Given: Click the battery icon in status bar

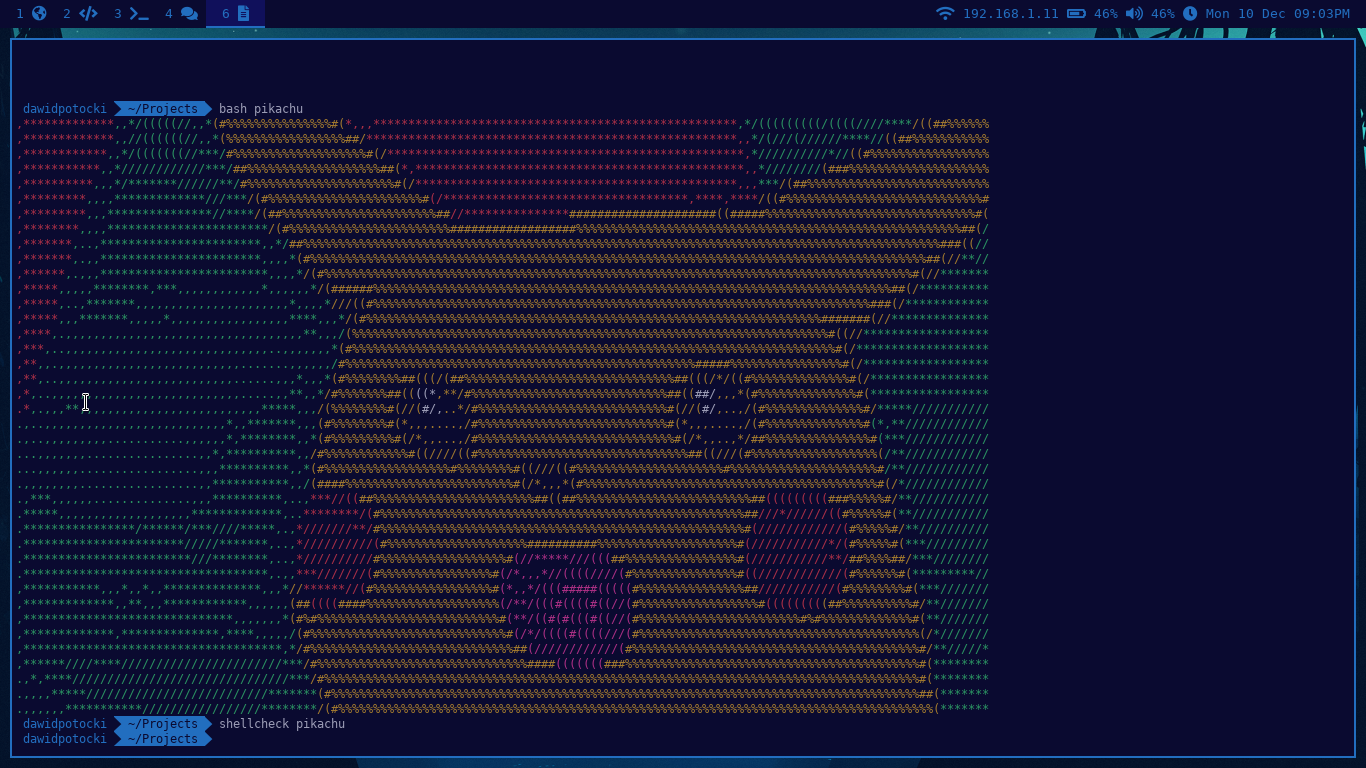Looking at the screenshot, I should pyautogui.click(x=1076, y=14).
